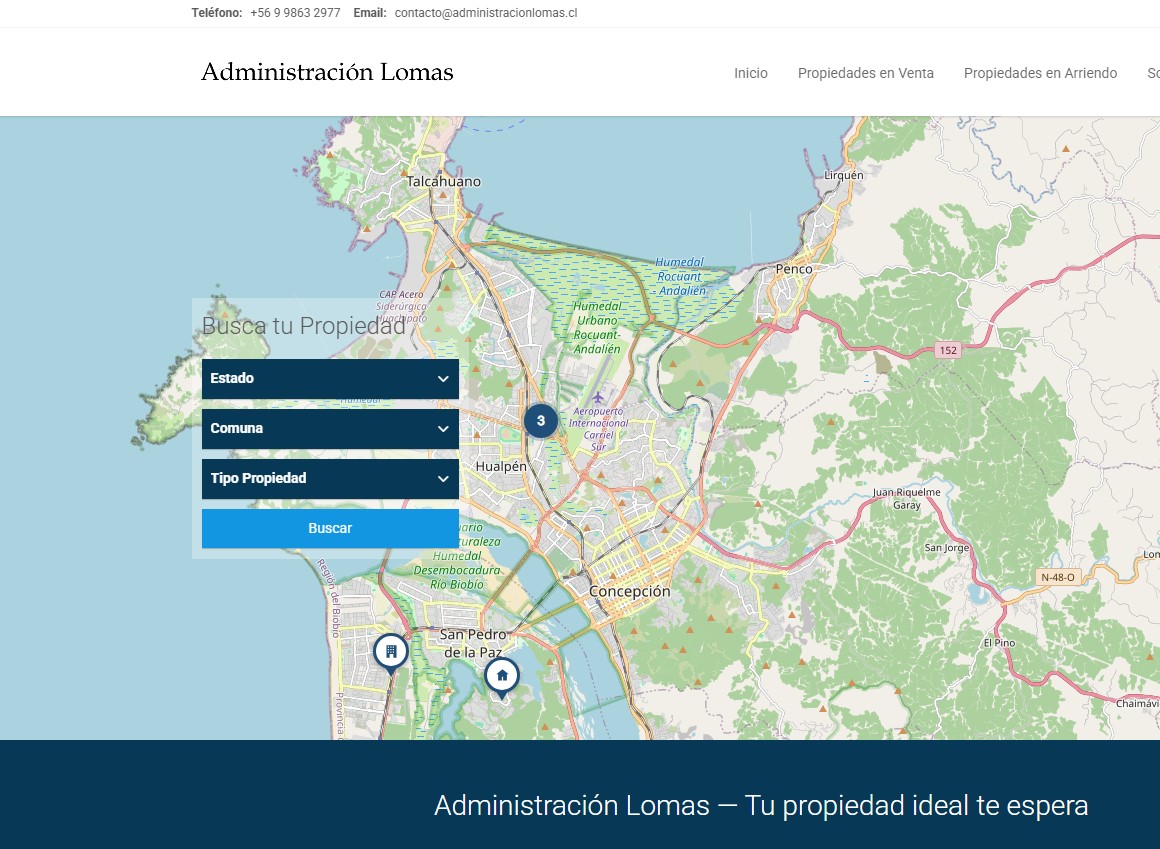Click the Busca tu Propiedad heading

point(303,326)
